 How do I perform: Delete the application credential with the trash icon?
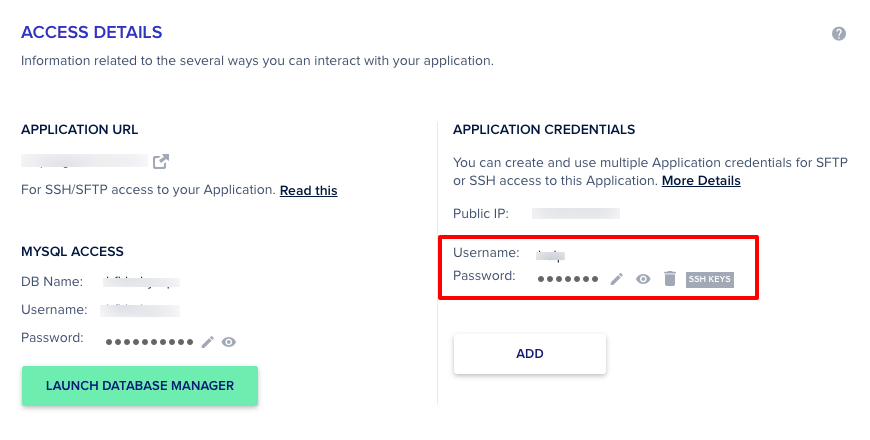click(x=669, y=279)
